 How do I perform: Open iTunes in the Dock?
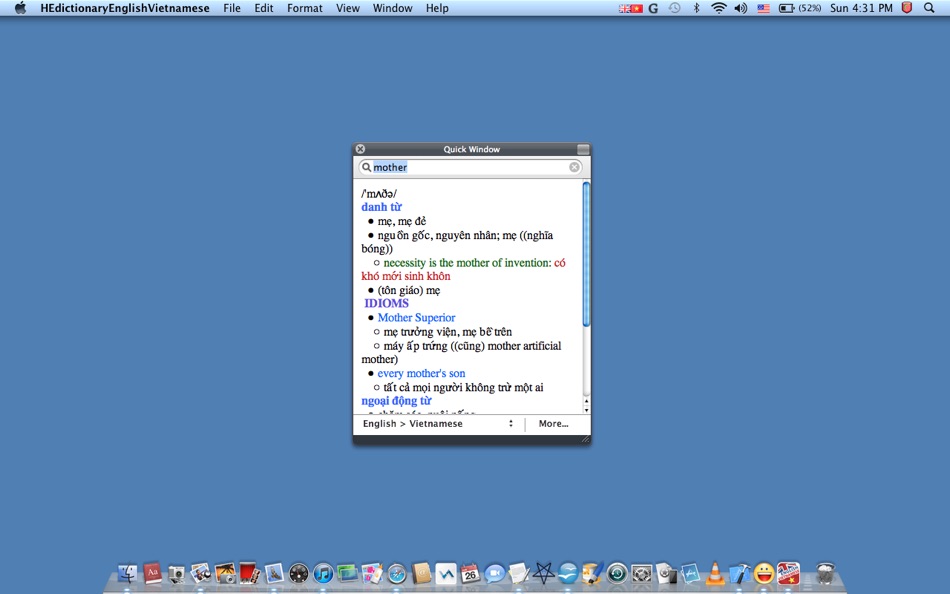click(323, 573)
